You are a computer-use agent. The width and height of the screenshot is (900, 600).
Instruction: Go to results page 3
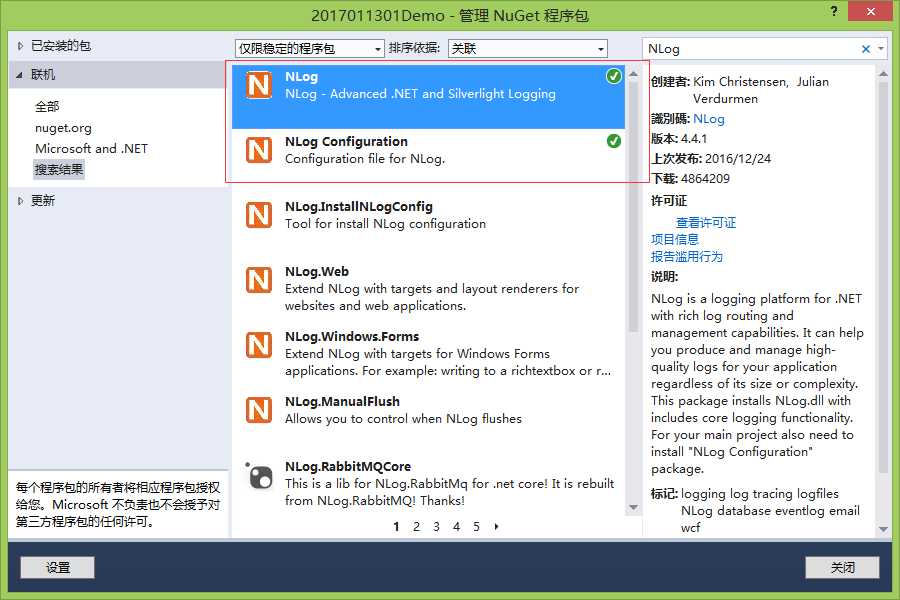[x=436, y=527]
